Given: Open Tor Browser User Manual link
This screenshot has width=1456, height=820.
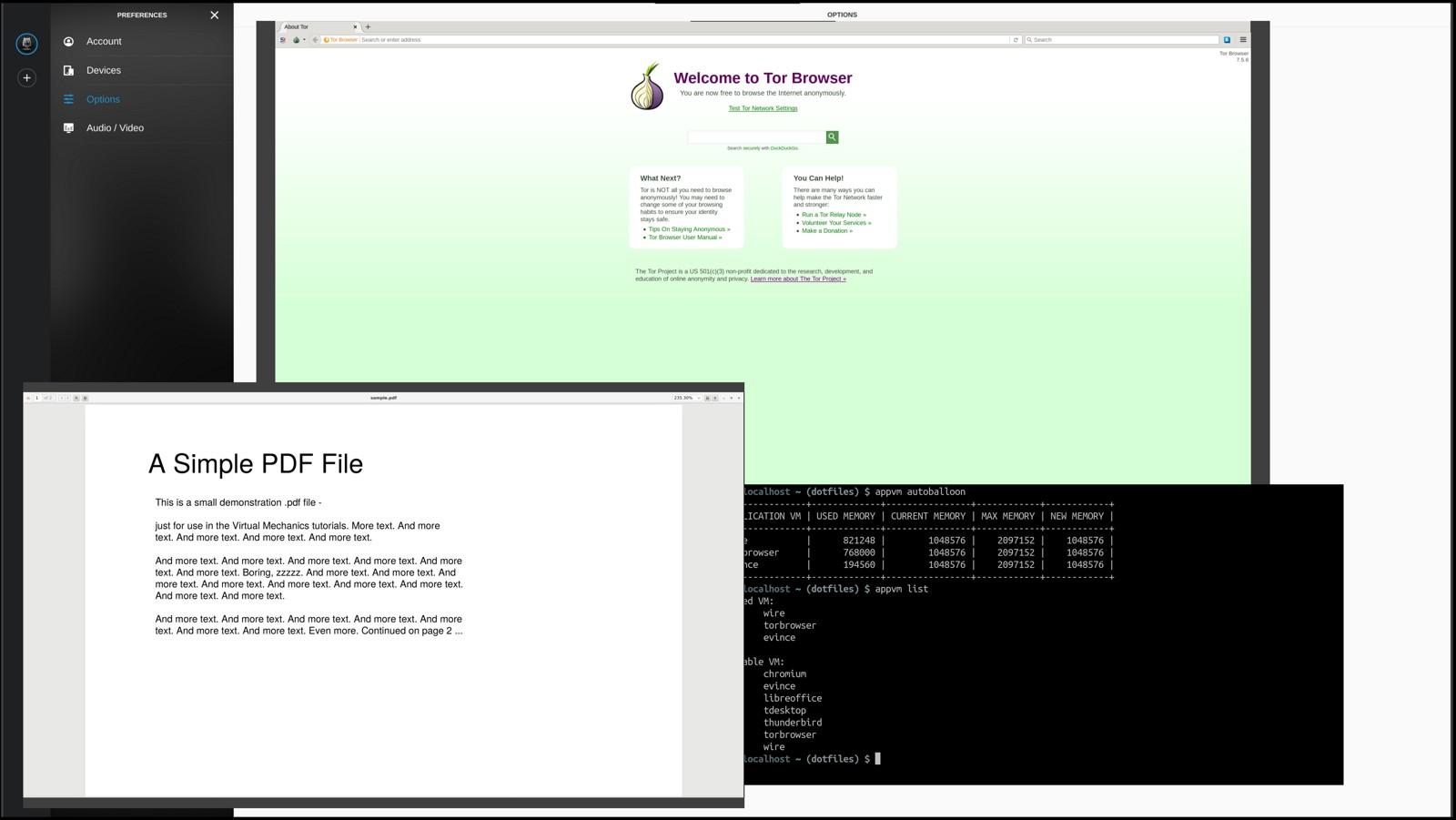Looking at the screenshot, I should tap(685, 238).
